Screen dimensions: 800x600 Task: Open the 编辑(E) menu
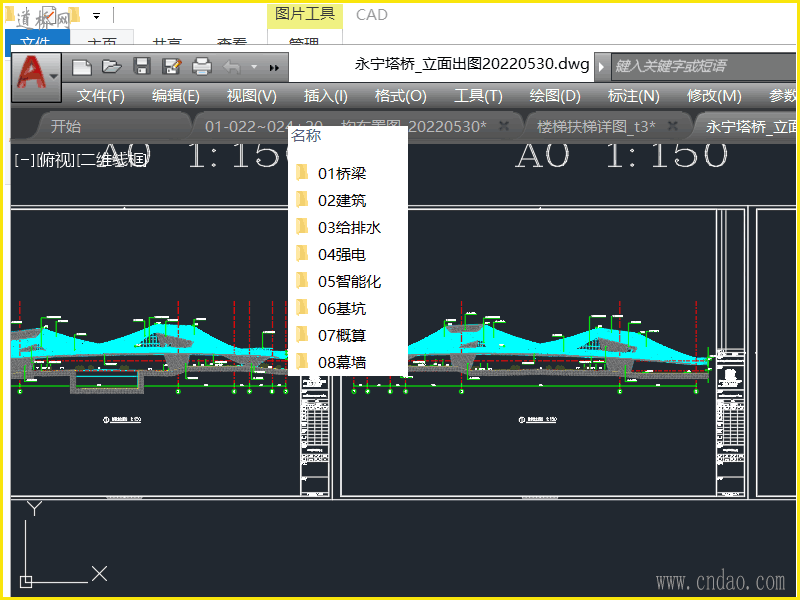pos(176,96)
